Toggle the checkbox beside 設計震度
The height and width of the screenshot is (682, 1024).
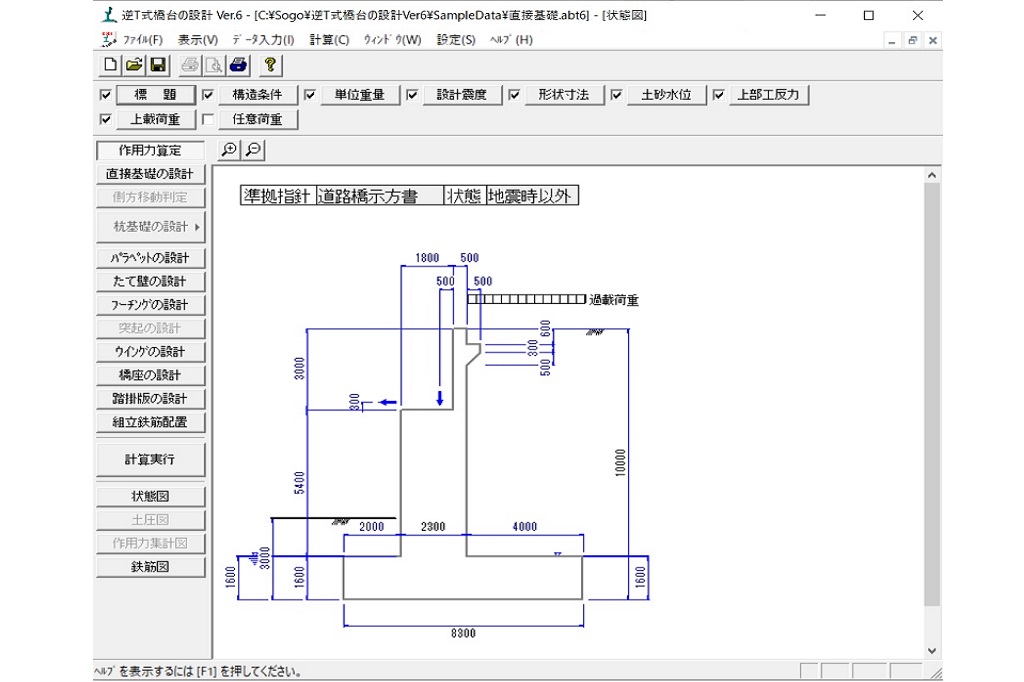click(x=412, y=95)
